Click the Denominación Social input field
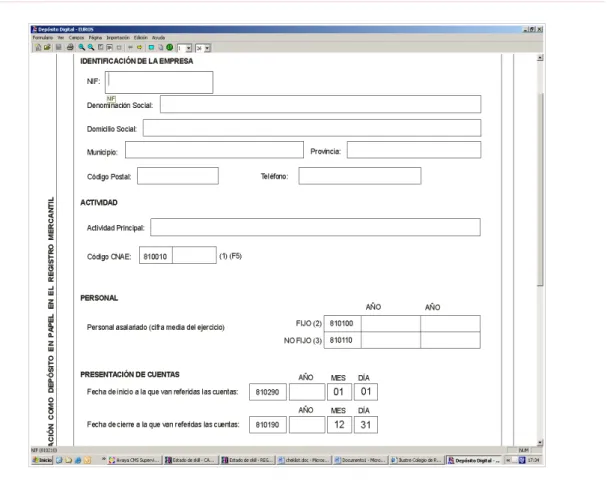Image resolution: width=607 pixels, height=483 pixels. pyautogui.click(x=321, y=104)
